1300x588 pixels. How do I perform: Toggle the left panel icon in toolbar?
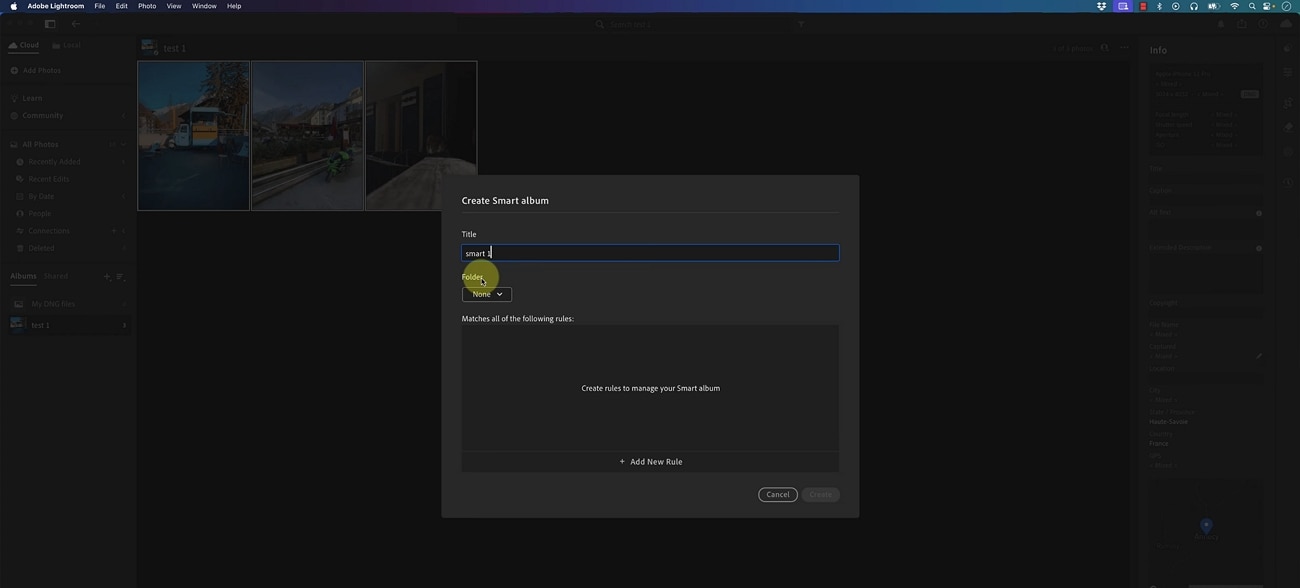[50, 24]
